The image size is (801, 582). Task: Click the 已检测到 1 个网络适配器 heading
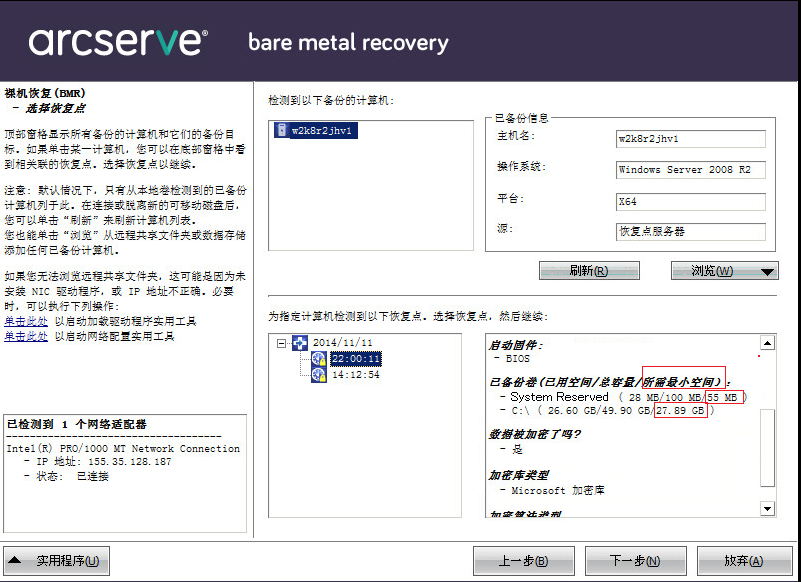(x=77, y=424)
